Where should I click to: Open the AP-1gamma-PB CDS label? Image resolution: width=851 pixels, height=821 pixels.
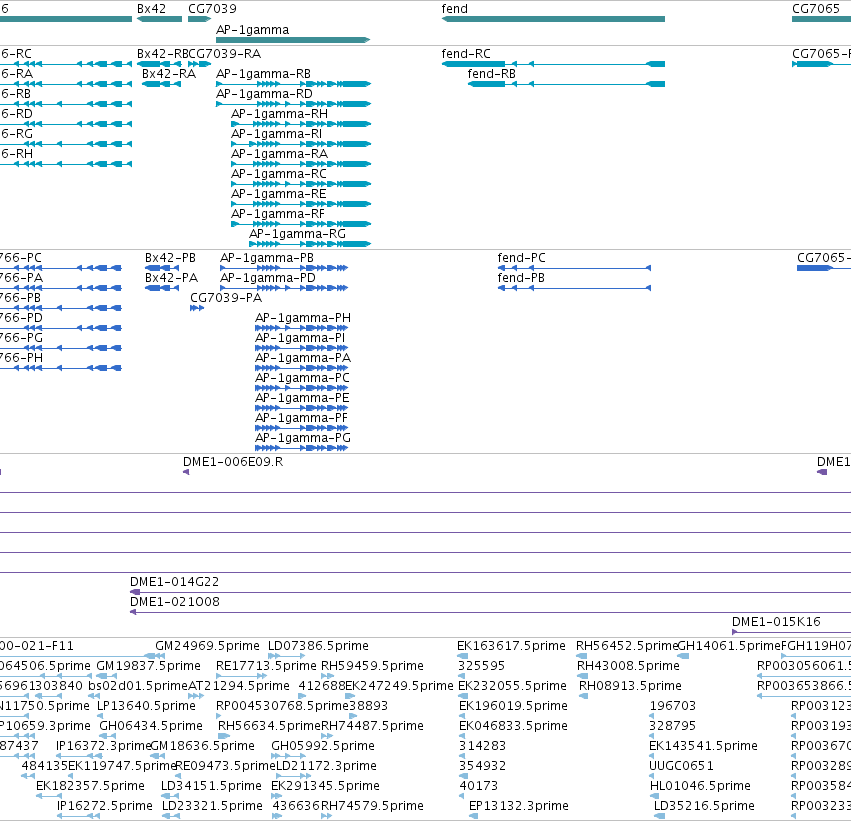pos(267,258)
